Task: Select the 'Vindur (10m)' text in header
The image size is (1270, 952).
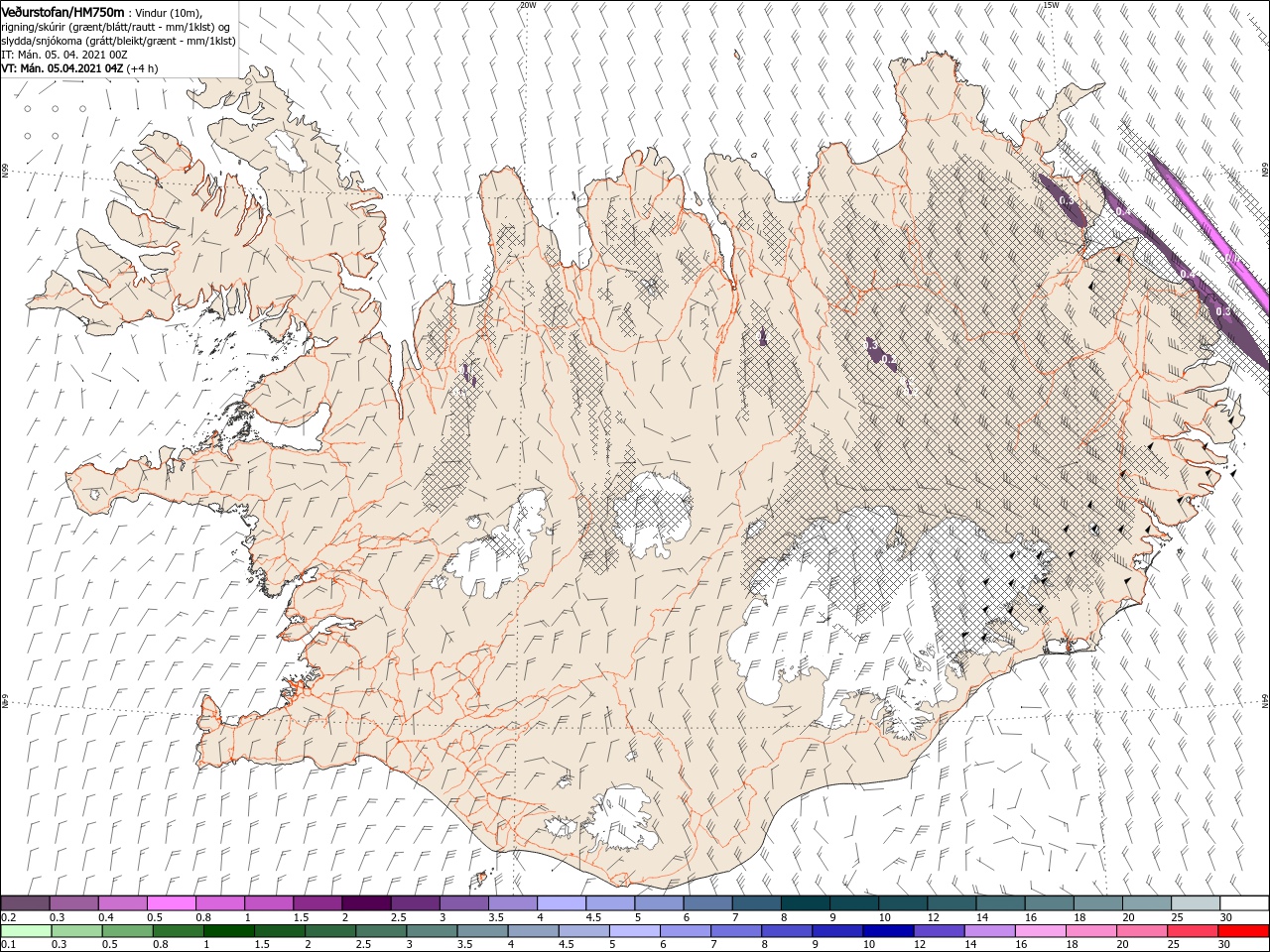Action: (169, 12)
